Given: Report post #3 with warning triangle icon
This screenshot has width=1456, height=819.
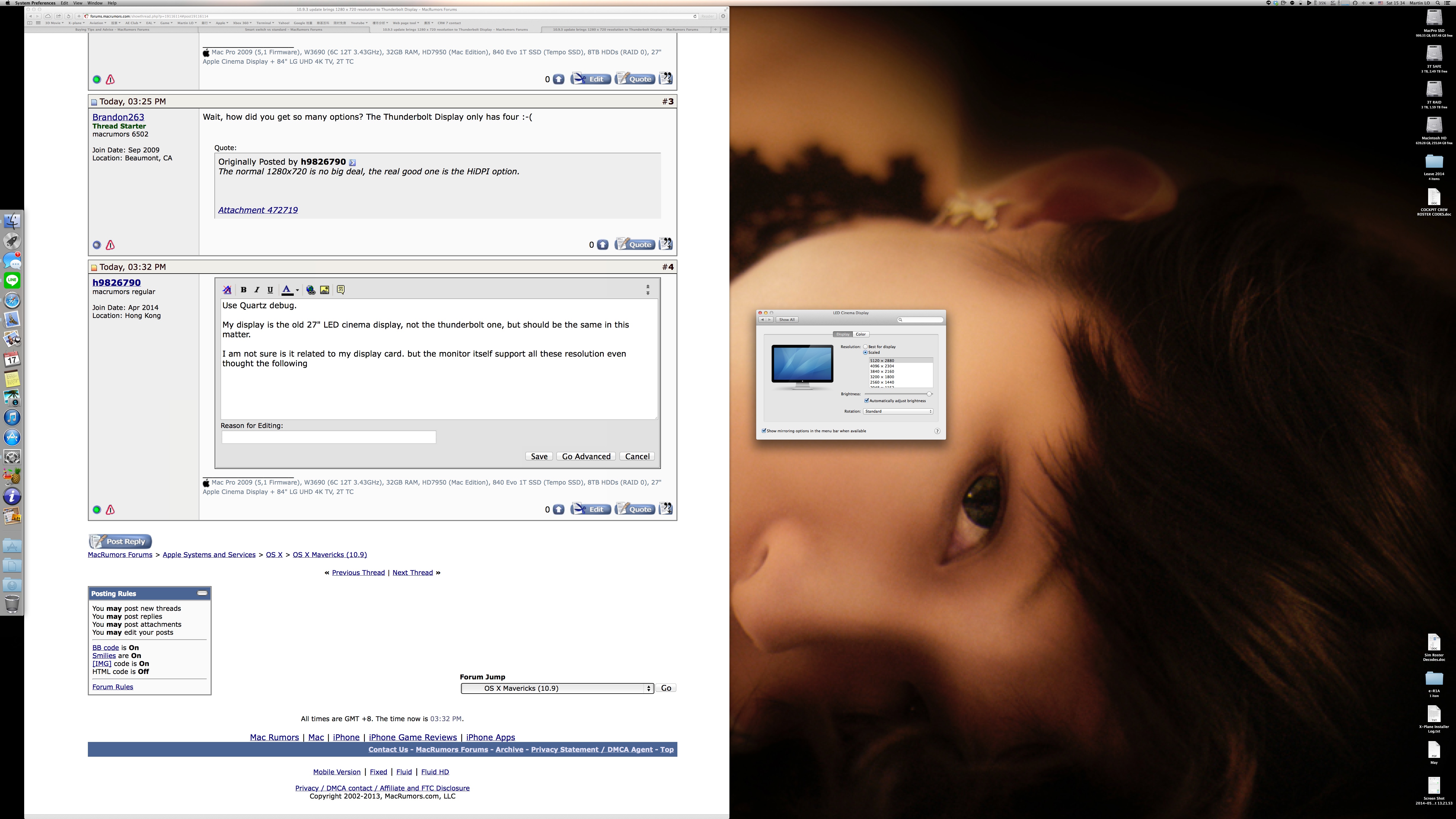Looking at the screenshot, I should pos(110,245).
